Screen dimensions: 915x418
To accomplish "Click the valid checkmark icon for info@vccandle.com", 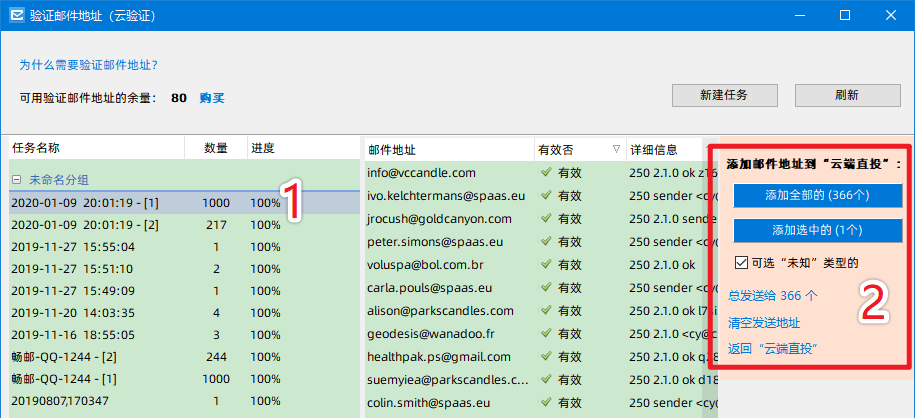I will 546,173.
